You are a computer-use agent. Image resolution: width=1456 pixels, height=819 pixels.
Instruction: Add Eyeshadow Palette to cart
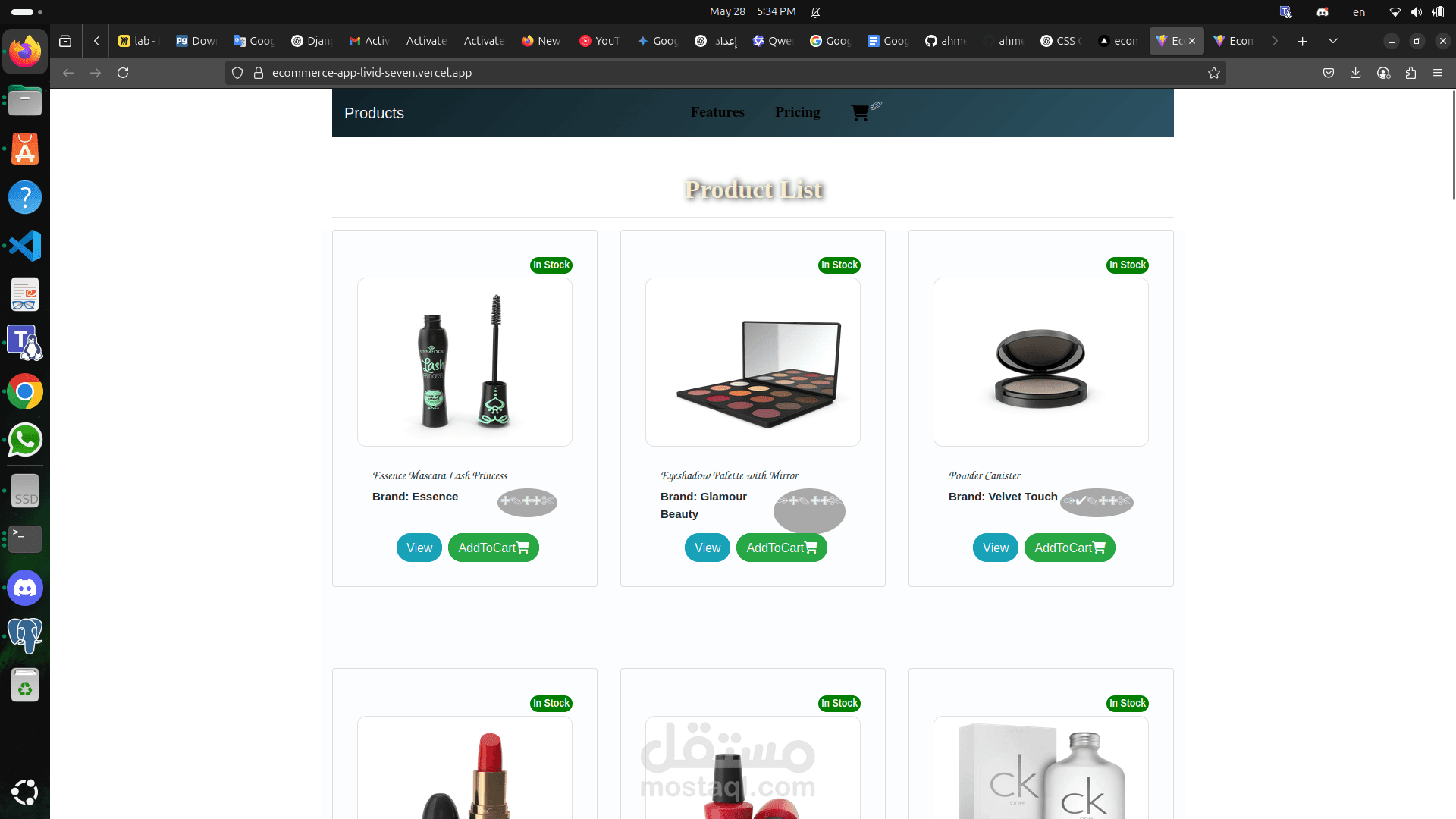point(782,548)
